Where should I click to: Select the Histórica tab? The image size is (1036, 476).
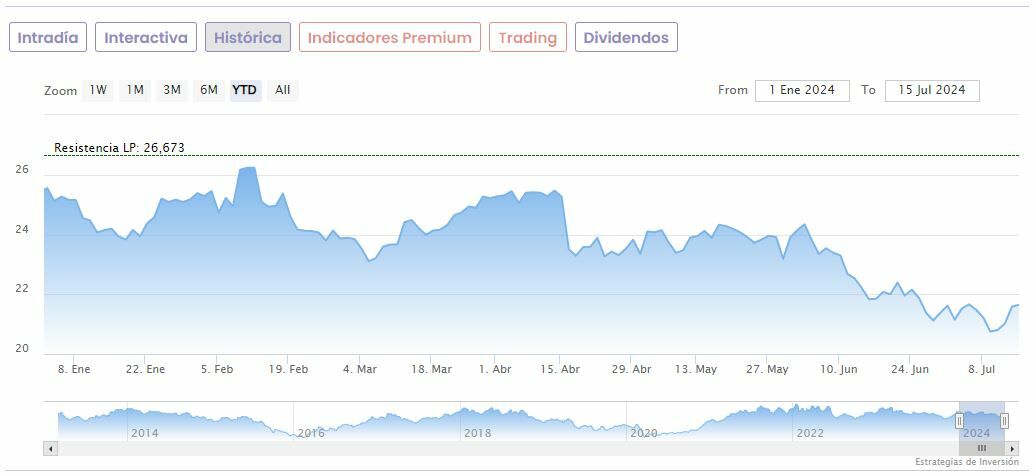click(x=248, y=38)
